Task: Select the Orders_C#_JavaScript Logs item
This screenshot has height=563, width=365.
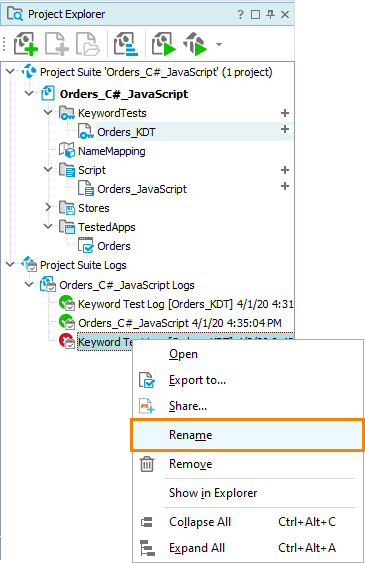Action: tap(127, 285)
